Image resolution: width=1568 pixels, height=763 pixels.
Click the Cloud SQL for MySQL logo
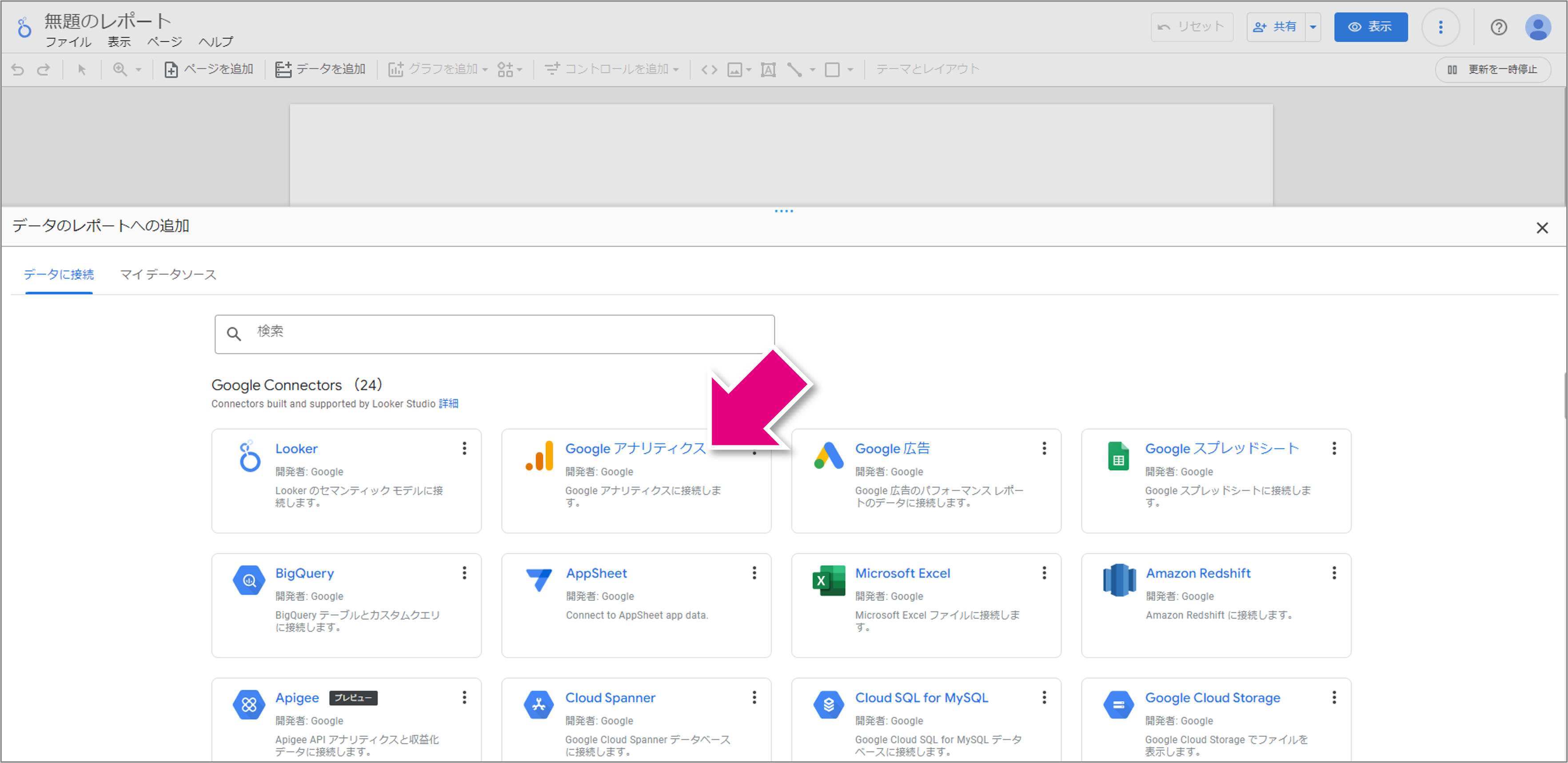829,704
